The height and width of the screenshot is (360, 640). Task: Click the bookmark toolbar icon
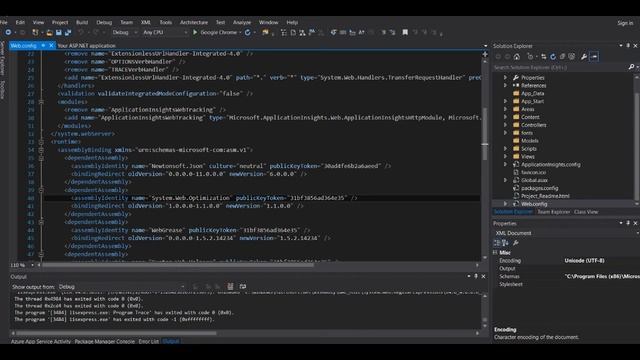pyautogui.click(x=405, y=32)
